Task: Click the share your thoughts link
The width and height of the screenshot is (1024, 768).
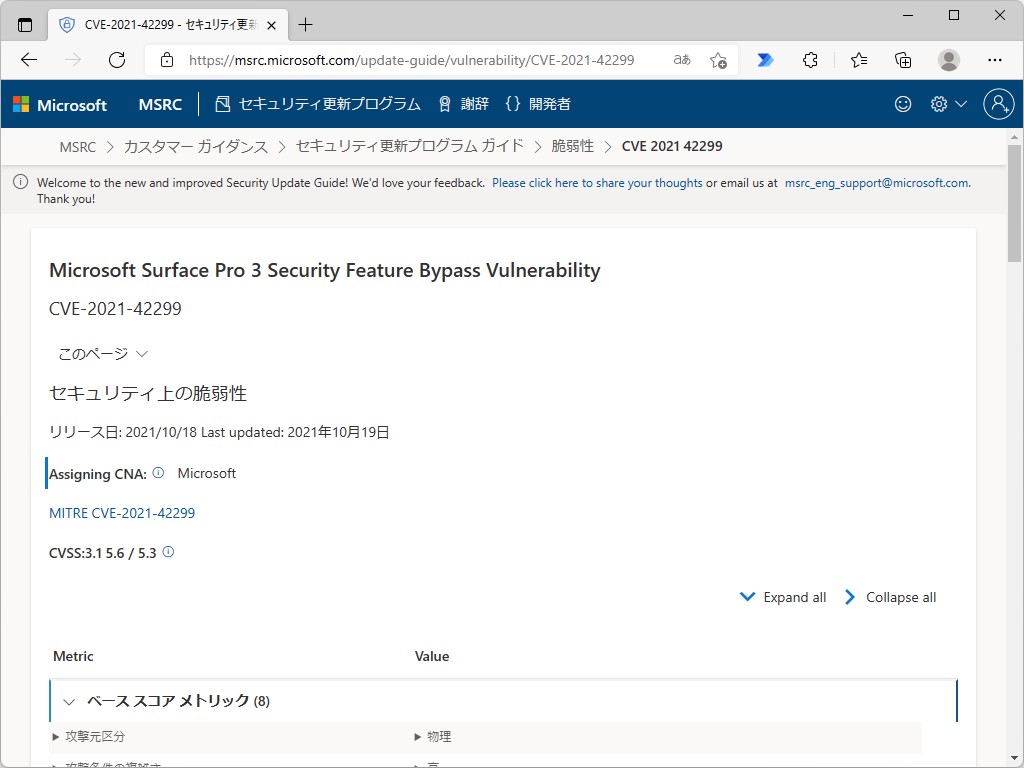Action: 597,183
